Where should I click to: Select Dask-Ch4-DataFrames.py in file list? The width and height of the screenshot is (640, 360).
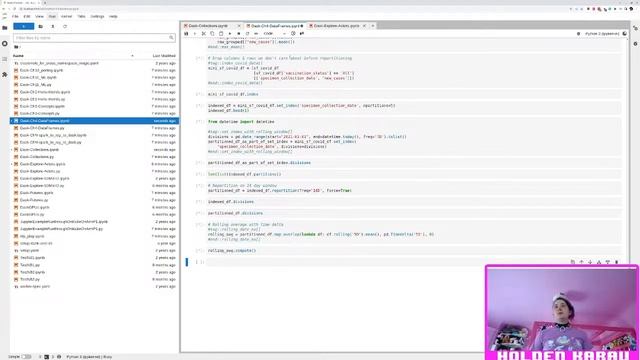[x=94, y=128]
